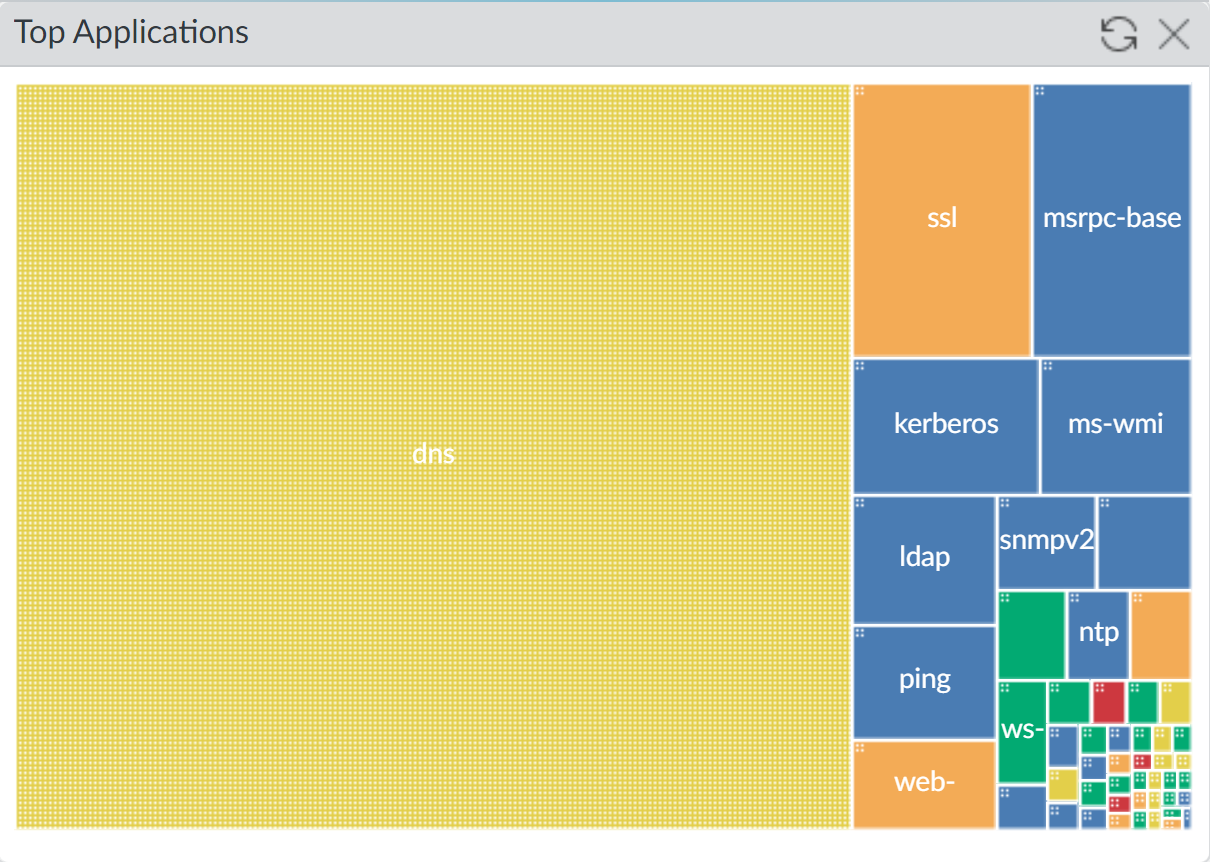Select the orange web- tile
The image size is (1210, 862).
click(924, 783)
